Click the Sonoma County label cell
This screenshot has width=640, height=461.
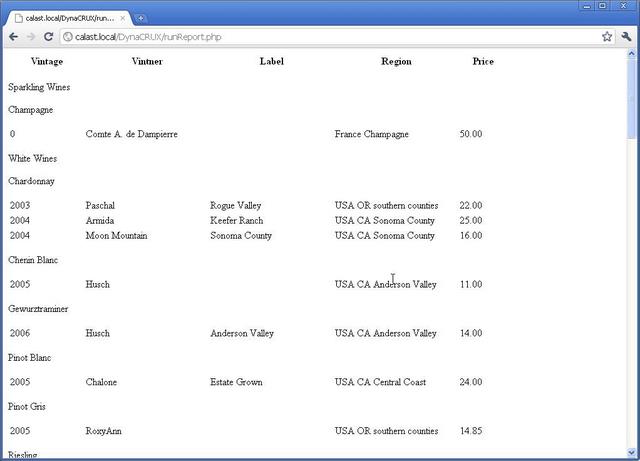click(x=241, y=236)
